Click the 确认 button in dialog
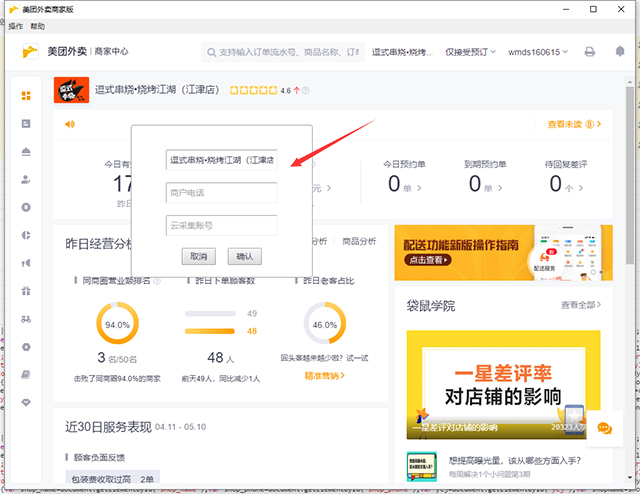 click(245, 256)
